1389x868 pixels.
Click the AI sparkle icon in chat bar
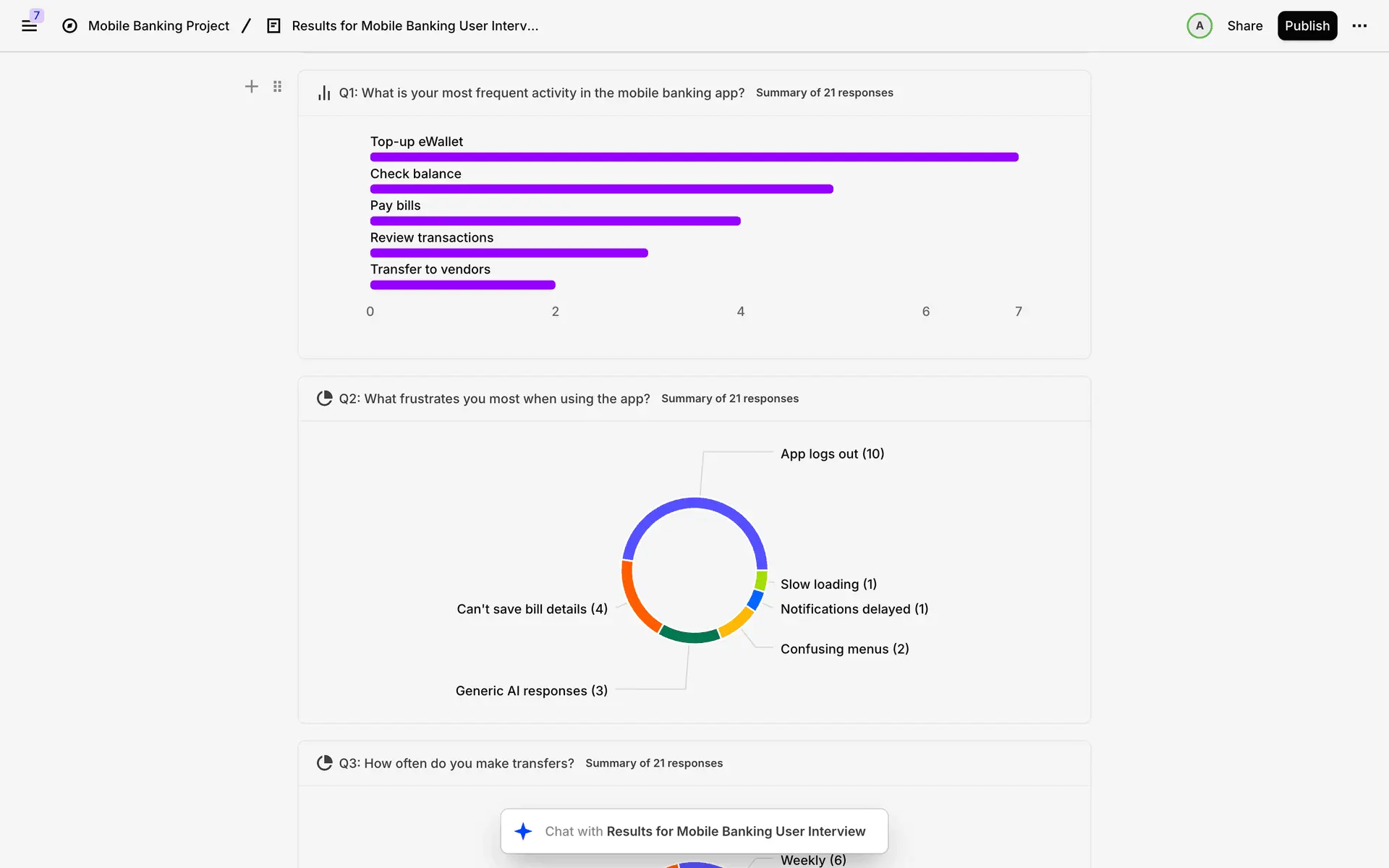tap(523, 831)
